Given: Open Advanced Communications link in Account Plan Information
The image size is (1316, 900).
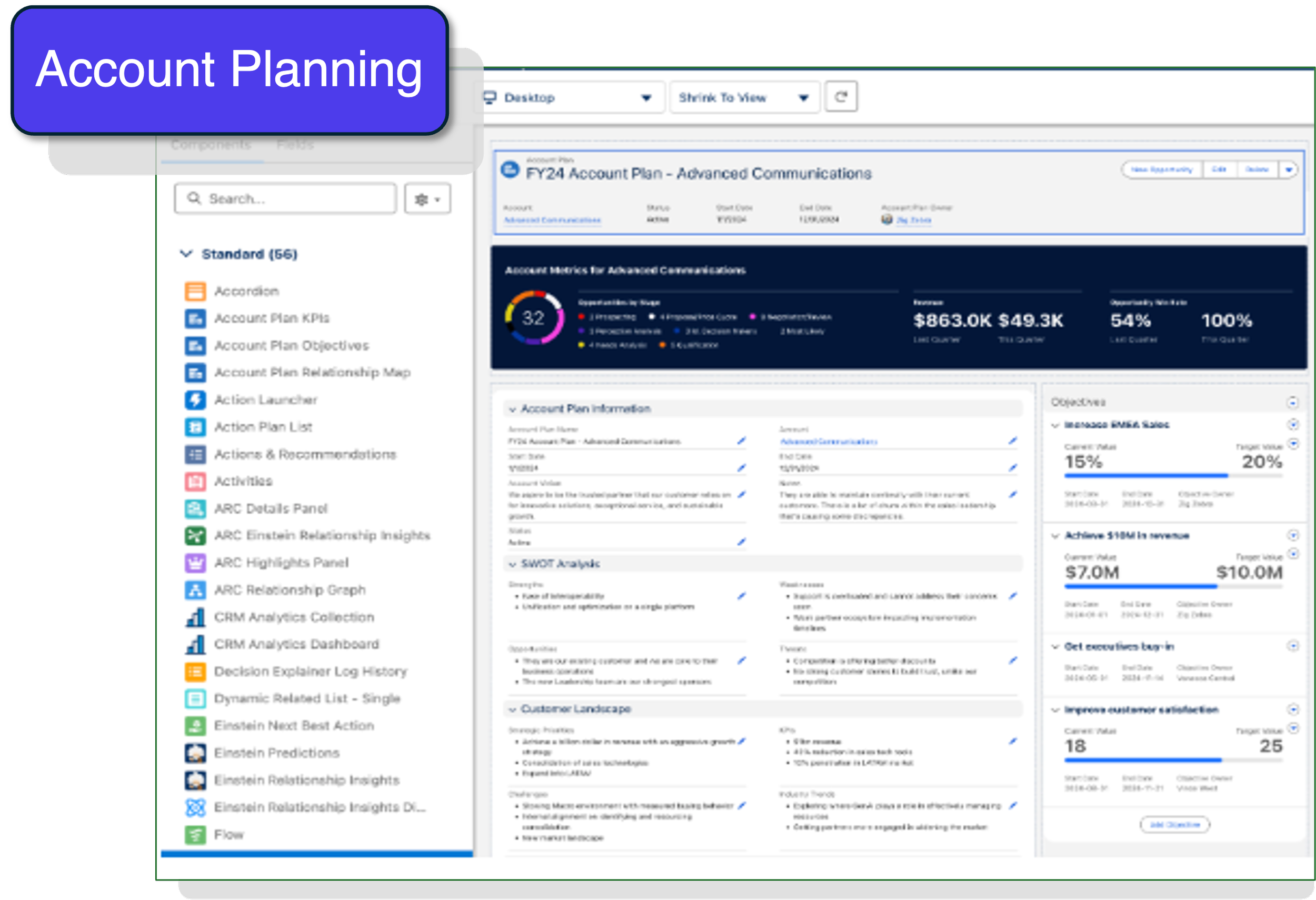Looking at the screenshot, I should [829, 442].
